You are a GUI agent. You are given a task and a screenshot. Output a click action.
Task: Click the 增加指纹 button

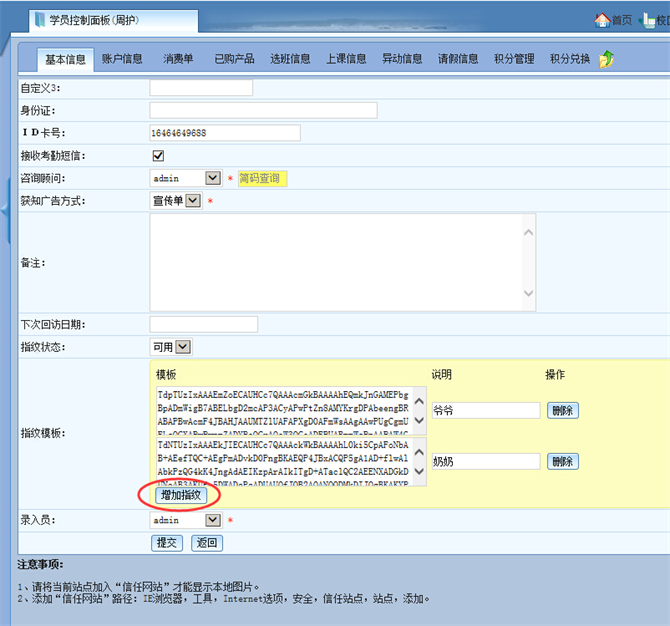coord(181,495)
